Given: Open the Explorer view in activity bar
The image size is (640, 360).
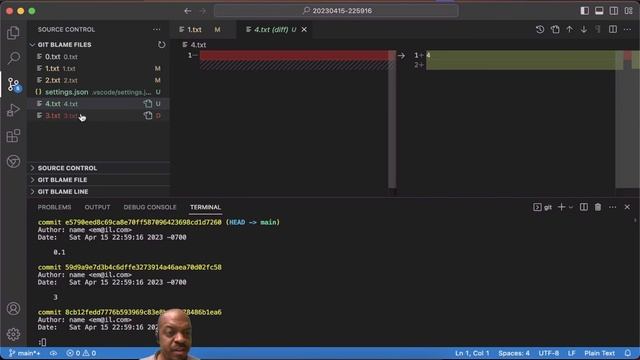Looking at the screenshot, I should (x=13, y=33).
